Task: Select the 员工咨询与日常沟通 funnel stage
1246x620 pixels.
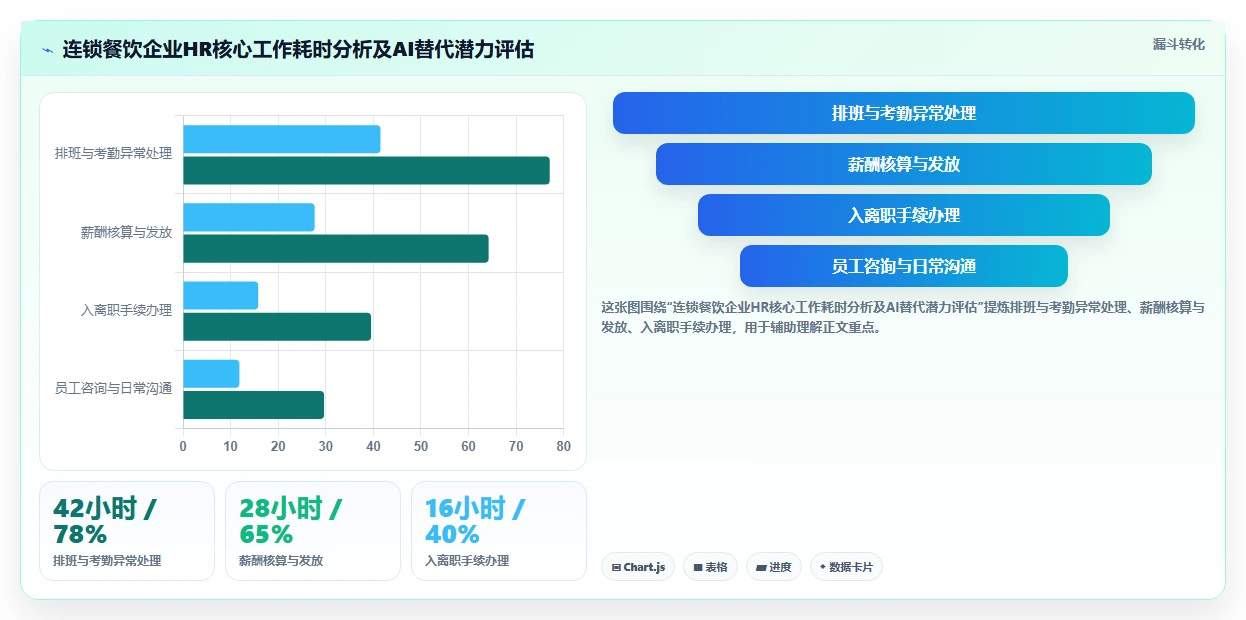Action: tap(904, 266)
